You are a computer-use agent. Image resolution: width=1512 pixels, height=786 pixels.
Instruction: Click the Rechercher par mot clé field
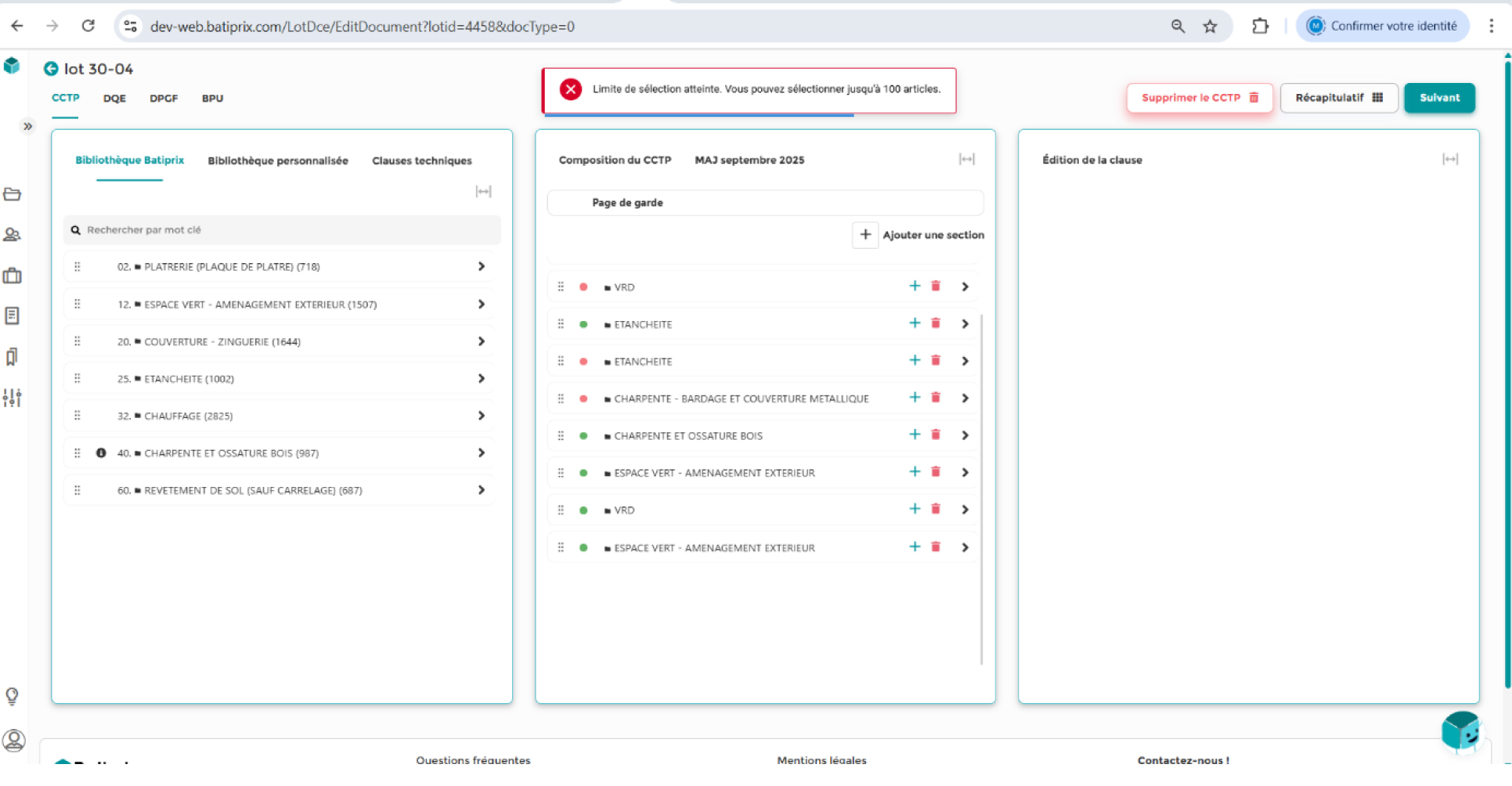pos(282,230)
